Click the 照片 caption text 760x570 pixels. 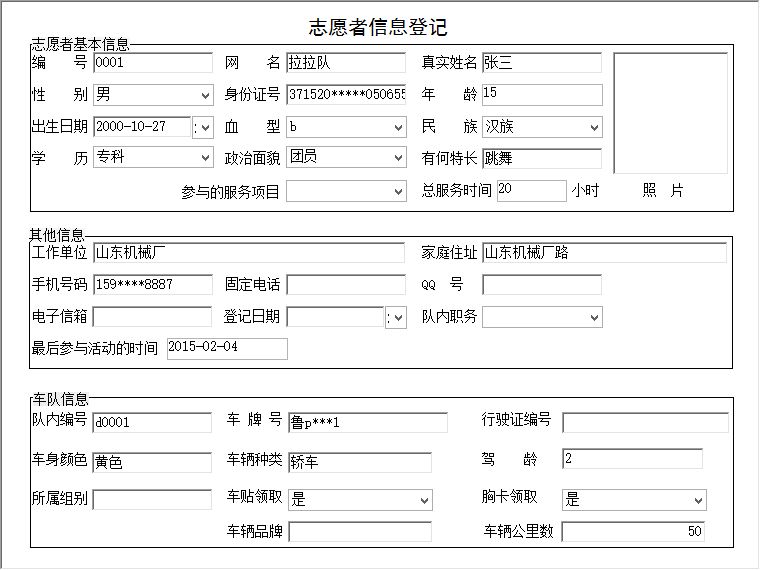click(663, 190)
